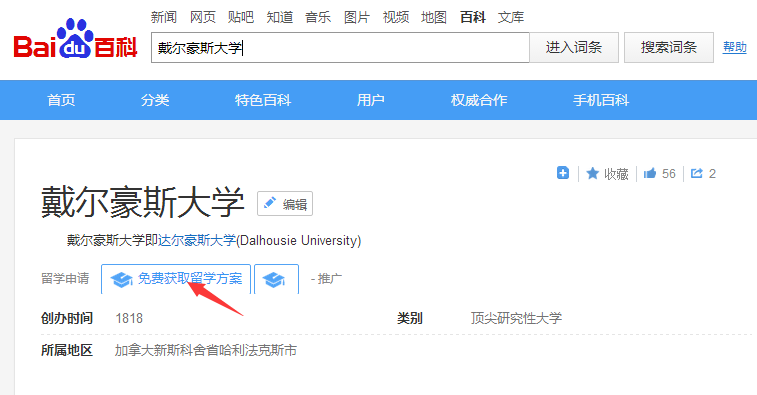This screenshot has width=757, height=395.
Task: Click the 编辑 edit pencil button
Action: click(285, 204)
